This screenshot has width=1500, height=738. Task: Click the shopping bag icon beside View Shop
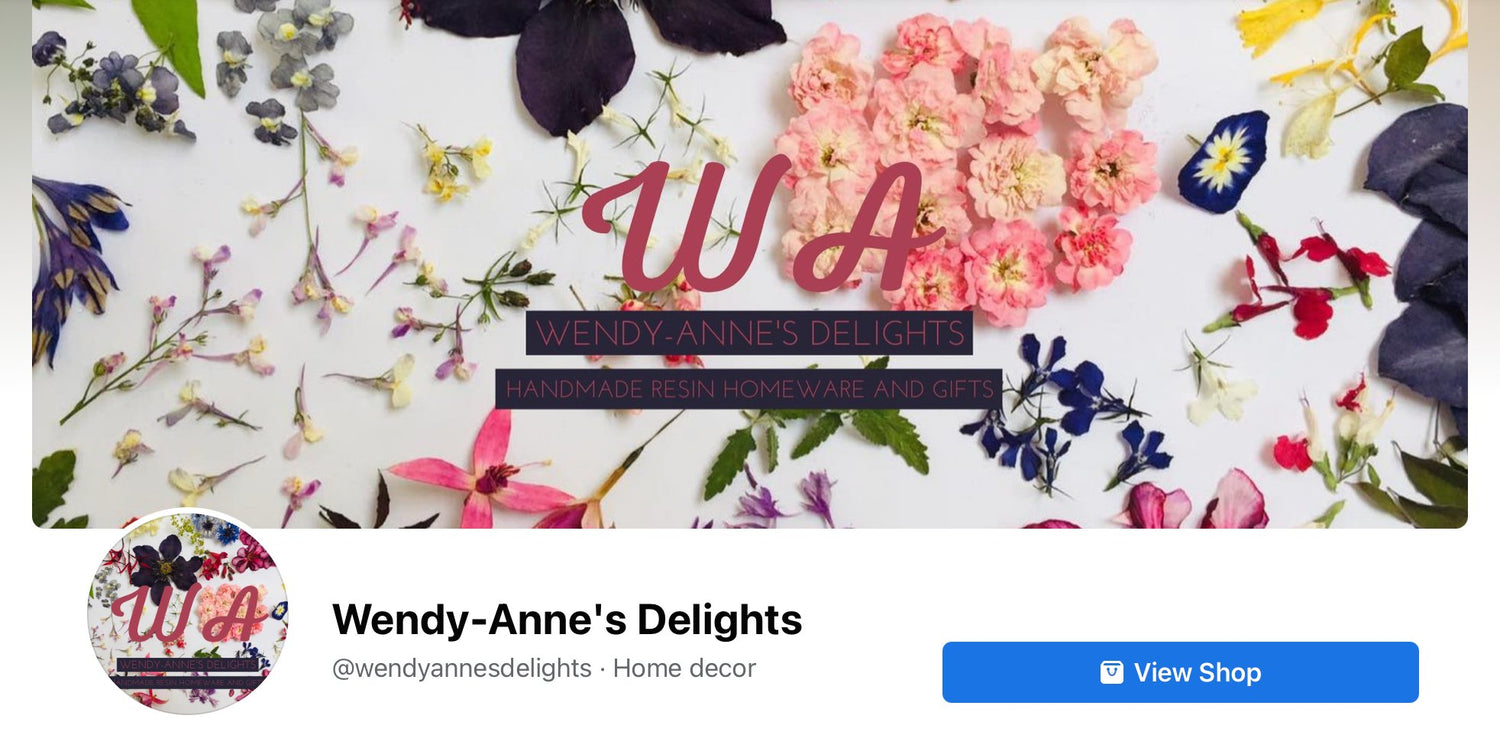point(1111,672)
